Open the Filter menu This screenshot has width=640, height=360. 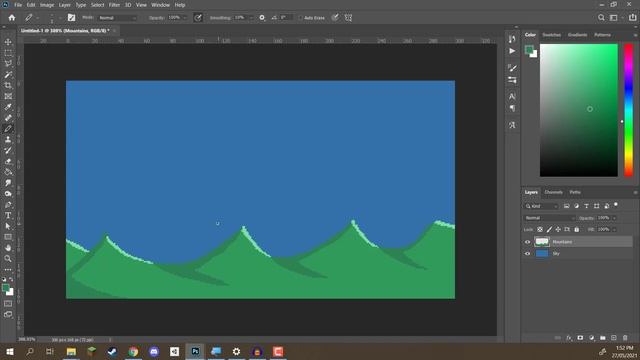114,5
